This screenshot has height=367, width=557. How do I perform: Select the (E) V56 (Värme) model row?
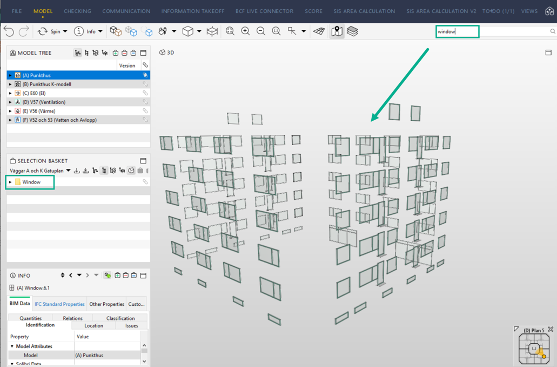(x=78, y=111)
